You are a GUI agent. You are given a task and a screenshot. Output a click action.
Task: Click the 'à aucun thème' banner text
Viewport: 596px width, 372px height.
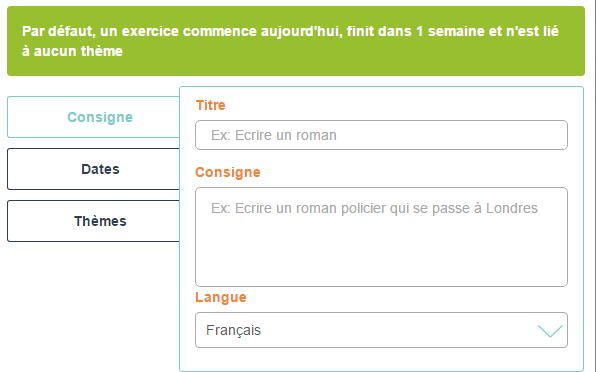pyautogui.click(x=72, y=51)
